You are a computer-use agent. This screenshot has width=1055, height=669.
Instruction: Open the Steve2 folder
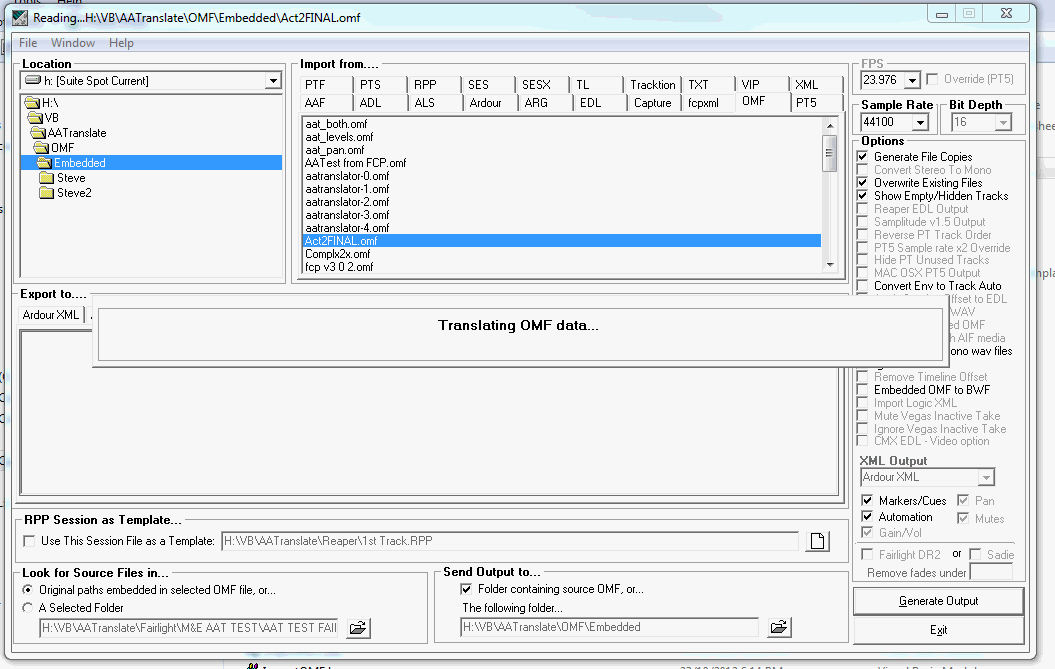(73, 193)
